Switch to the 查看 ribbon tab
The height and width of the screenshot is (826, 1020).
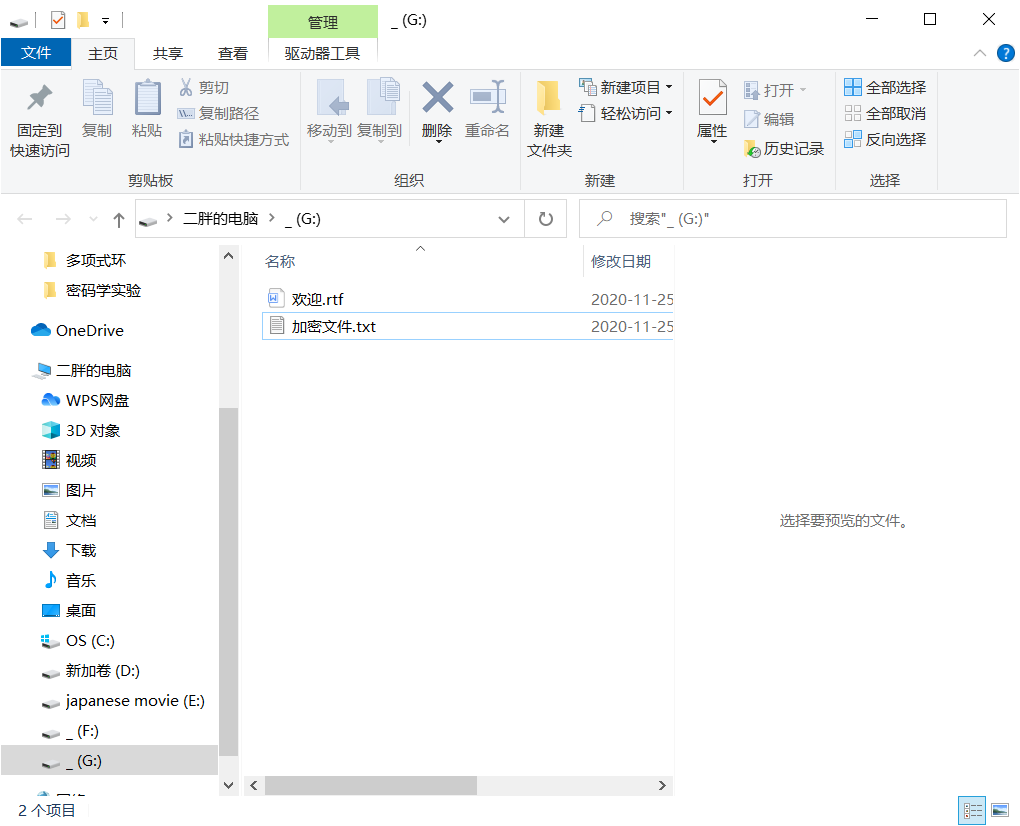[x=232, y=53]
